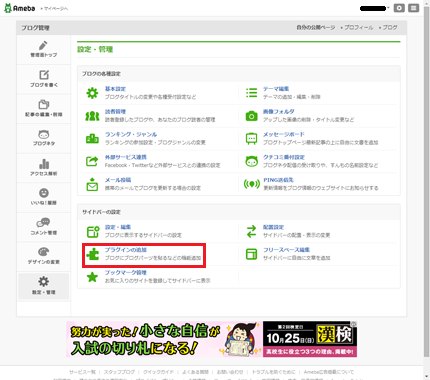430x380 pixels.
Task: Click the Ameba logo
Action: pos(20,8)
